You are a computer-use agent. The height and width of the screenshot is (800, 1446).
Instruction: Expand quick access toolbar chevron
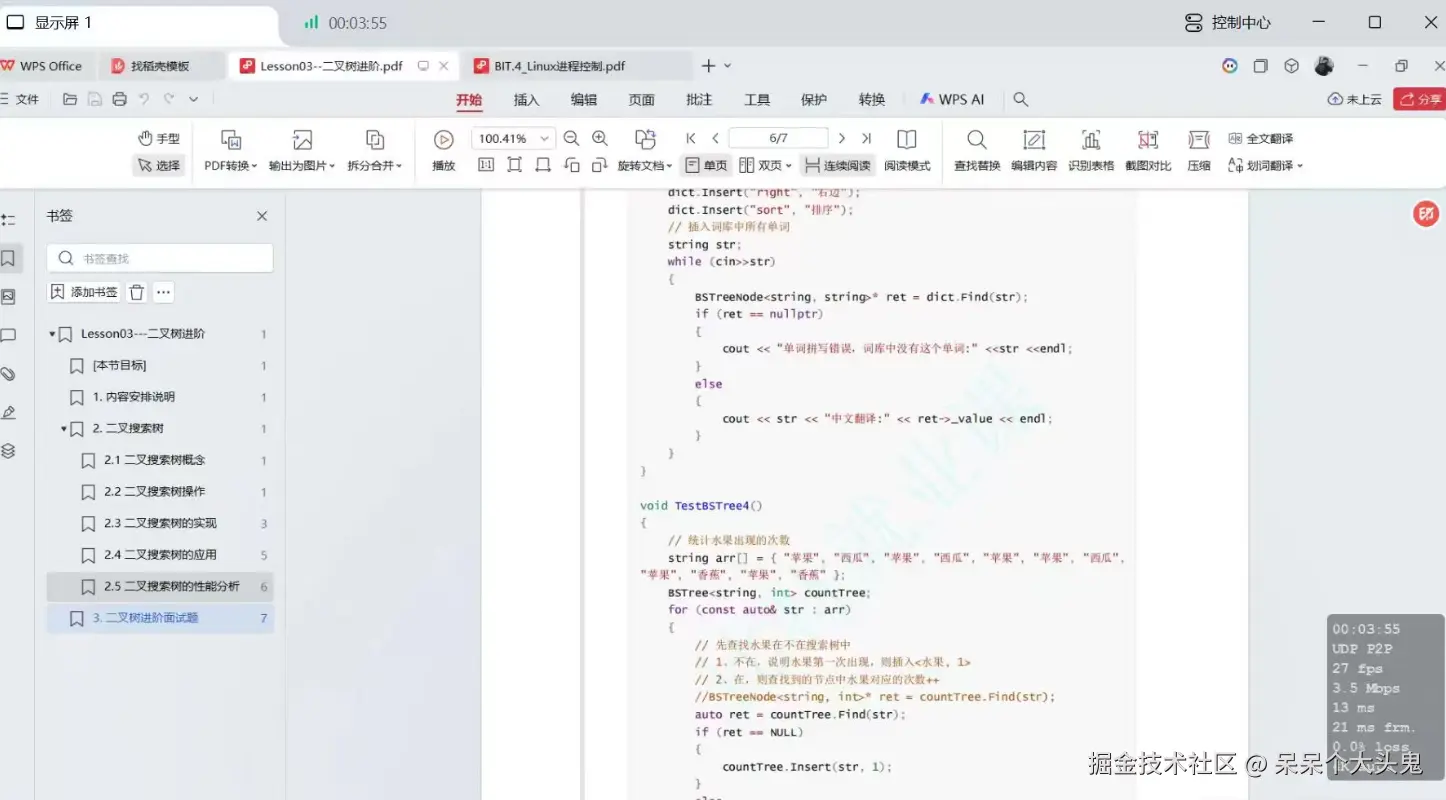[194, 100]
